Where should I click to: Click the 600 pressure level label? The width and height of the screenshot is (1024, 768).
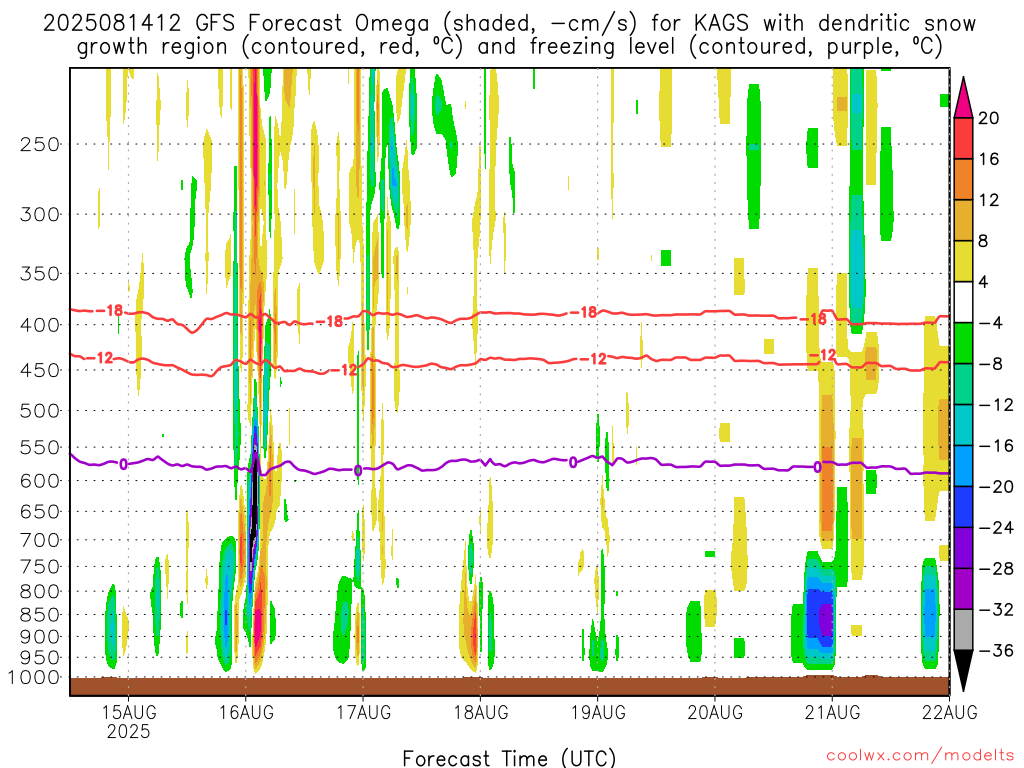click(39, 481)
